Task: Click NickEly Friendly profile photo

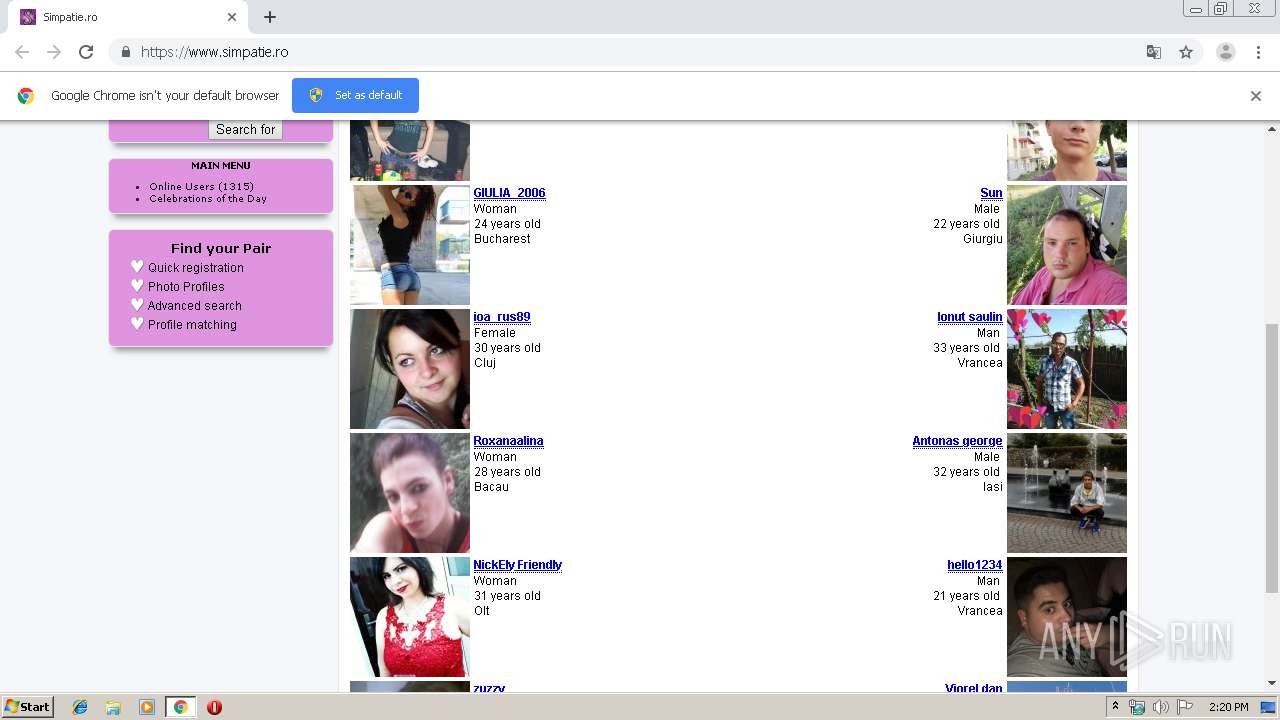Action: (x=410, y=617)
